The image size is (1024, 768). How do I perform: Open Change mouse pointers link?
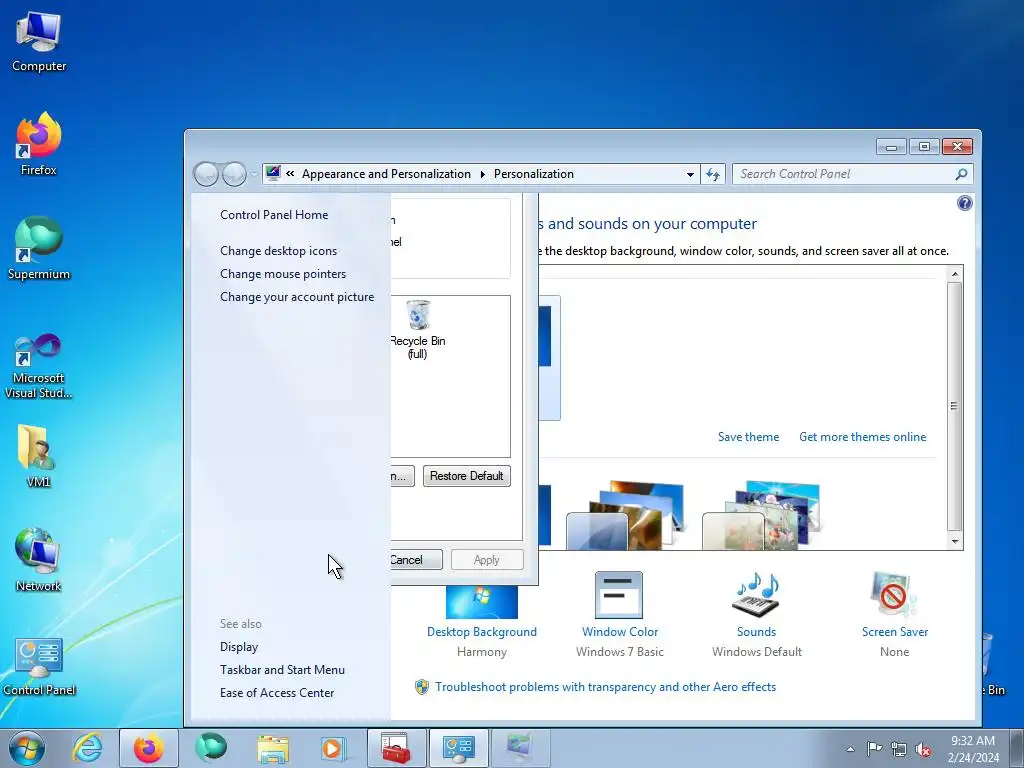(x=283, y=274)
